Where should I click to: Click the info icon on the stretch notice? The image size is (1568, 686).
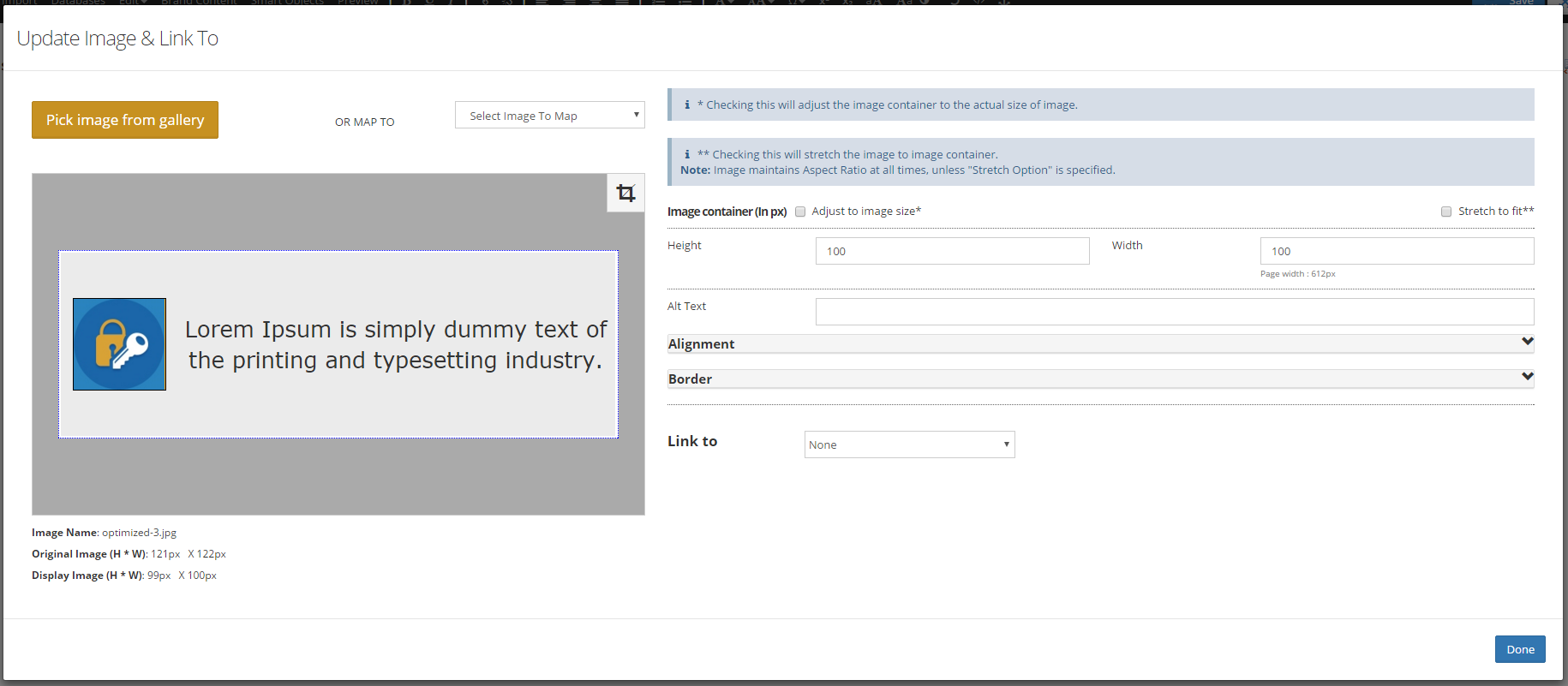point(687,154)
